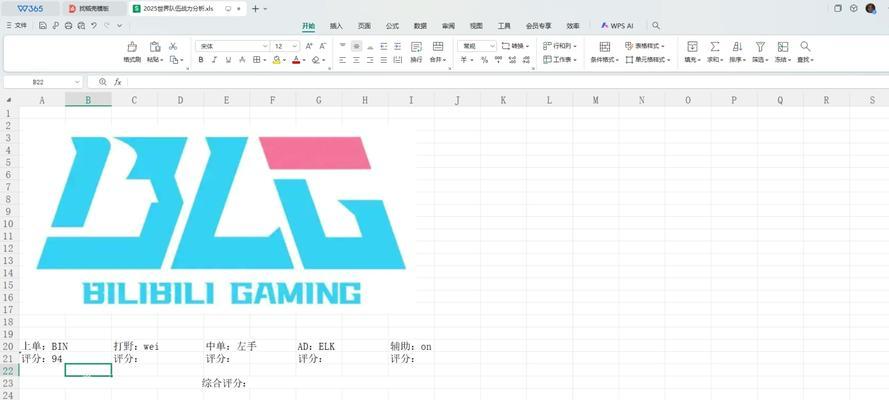This screenshot has width=889, height=400.
Task: Click the Freeze panes (冻结) icon
Action: 783,46
